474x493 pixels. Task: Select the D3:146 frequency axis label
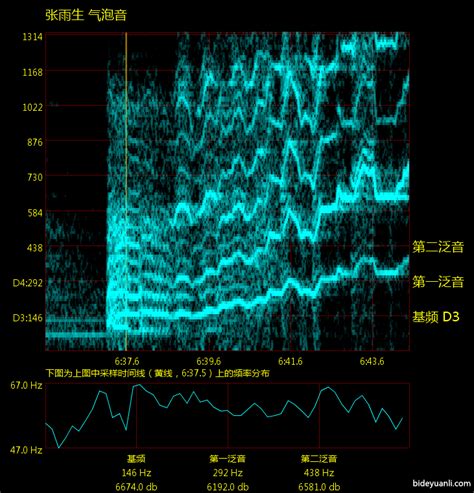point(28,318)
